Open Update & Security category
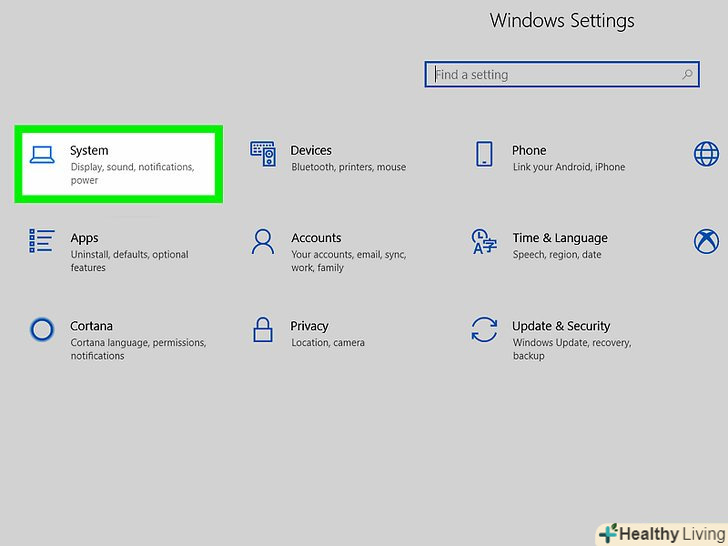This screenshot has height=546, width=728. (x=561, y=326)
